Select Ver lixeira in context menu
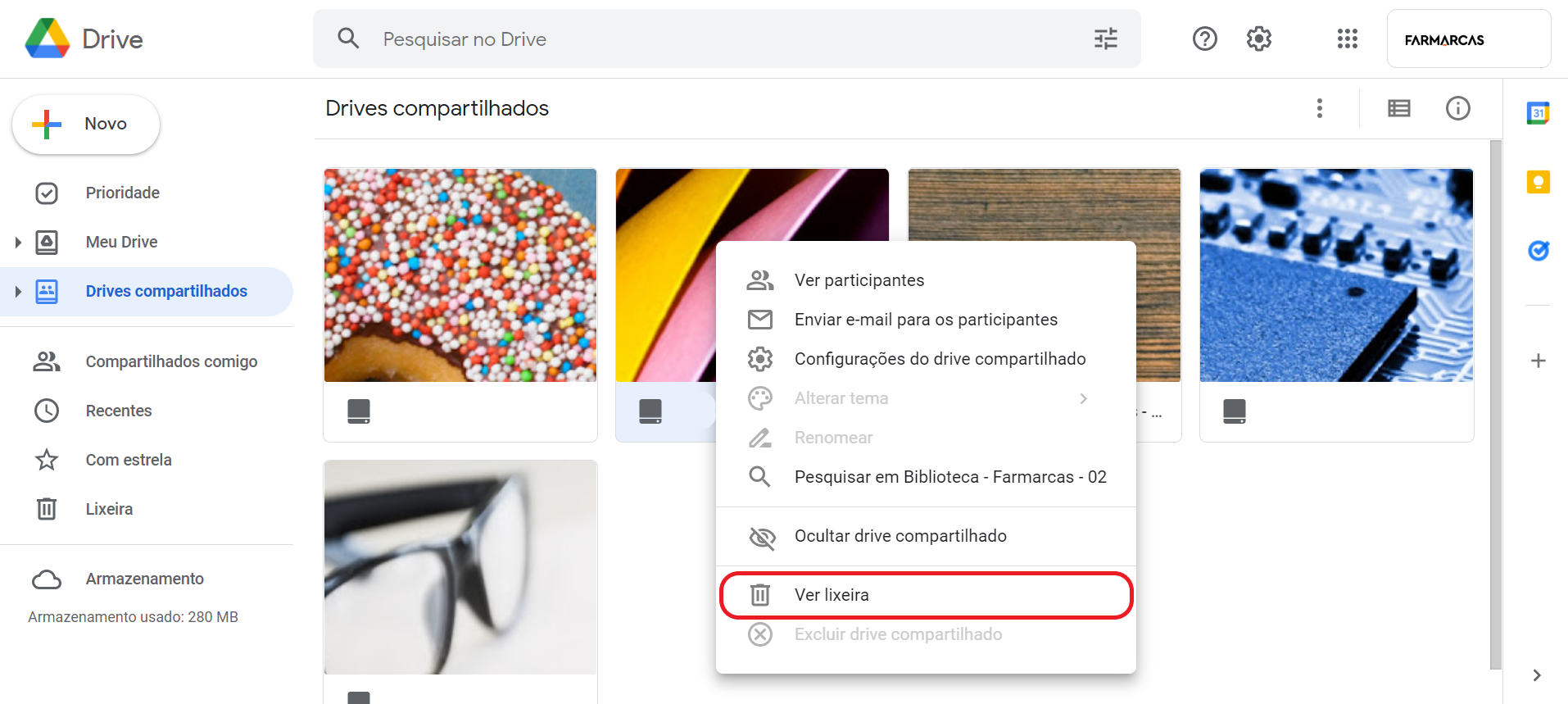This screenshot has width=1568, height=704. (x=831, y=595)
